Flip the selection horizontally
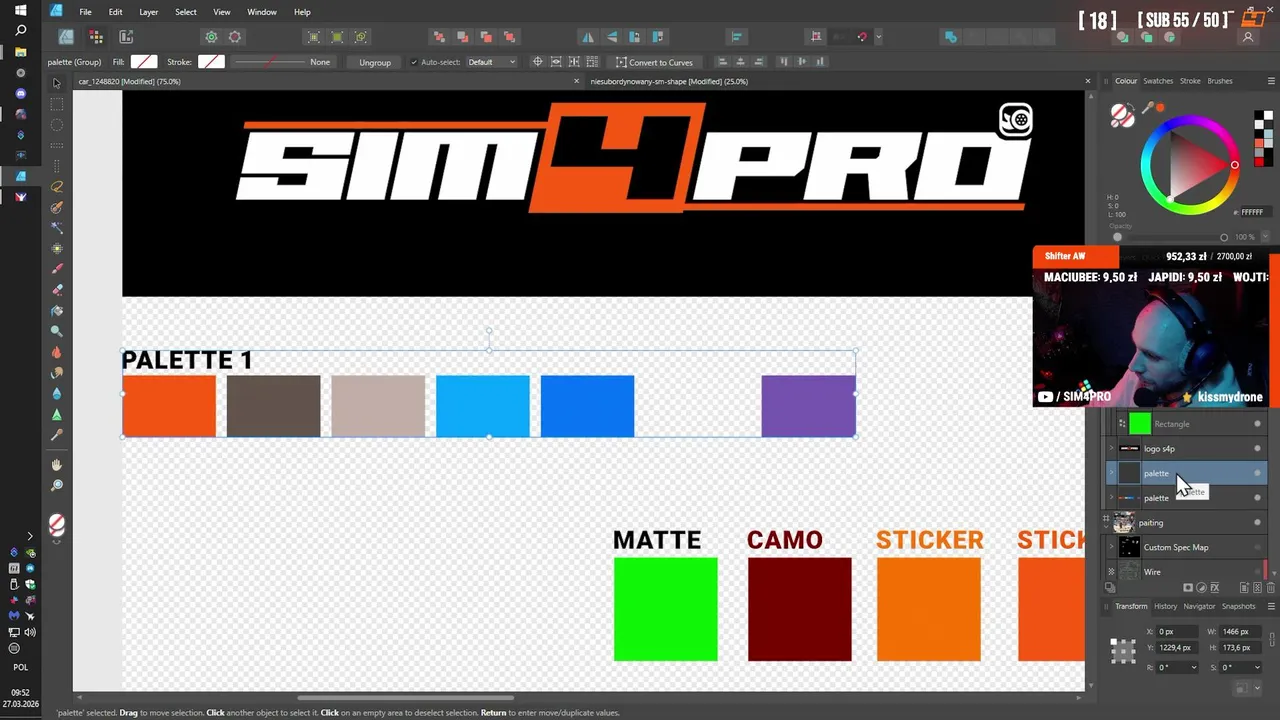 tap(588, 37)
